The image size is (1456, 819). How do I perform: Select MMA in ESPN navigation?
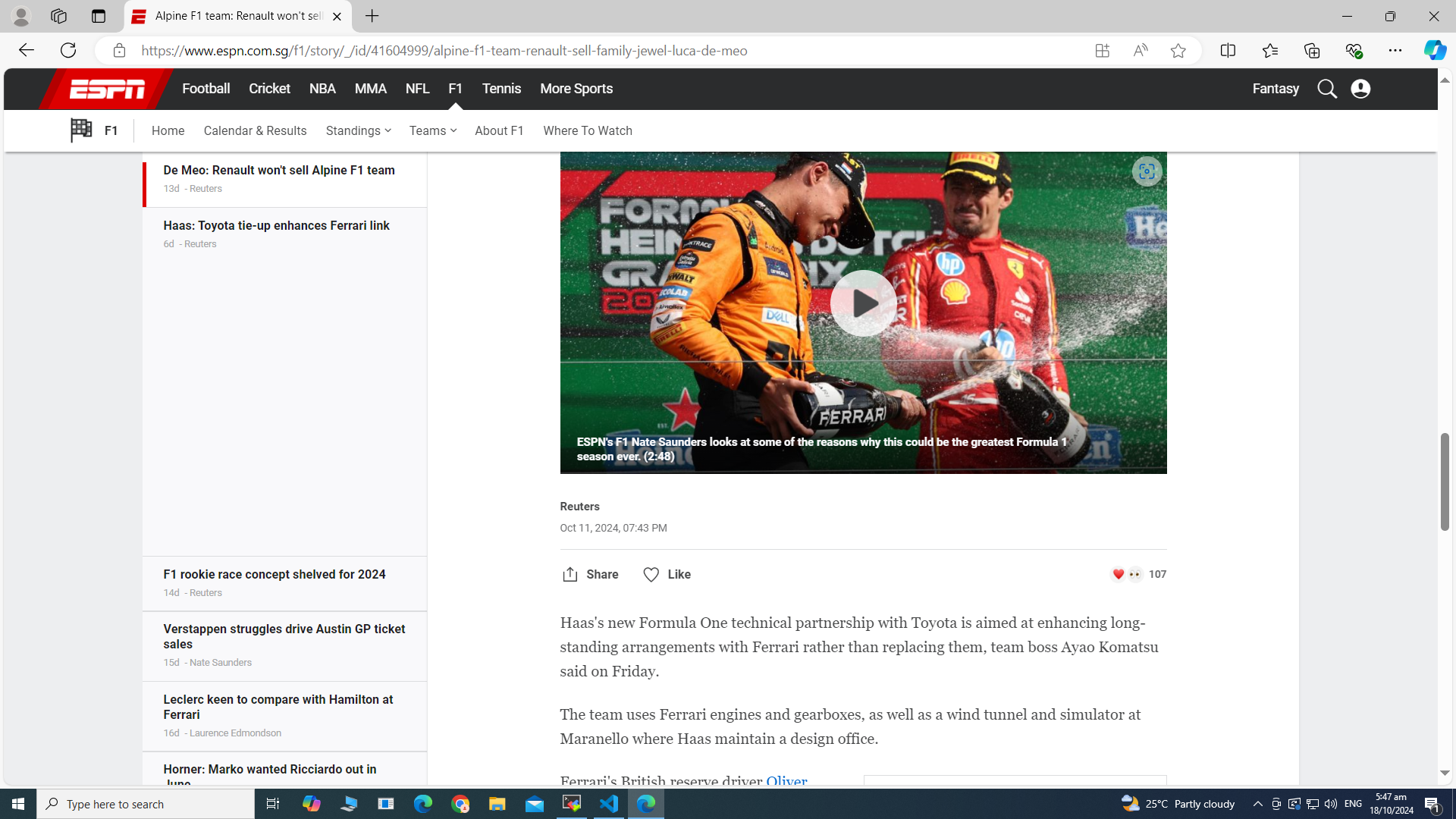[370, 89]
